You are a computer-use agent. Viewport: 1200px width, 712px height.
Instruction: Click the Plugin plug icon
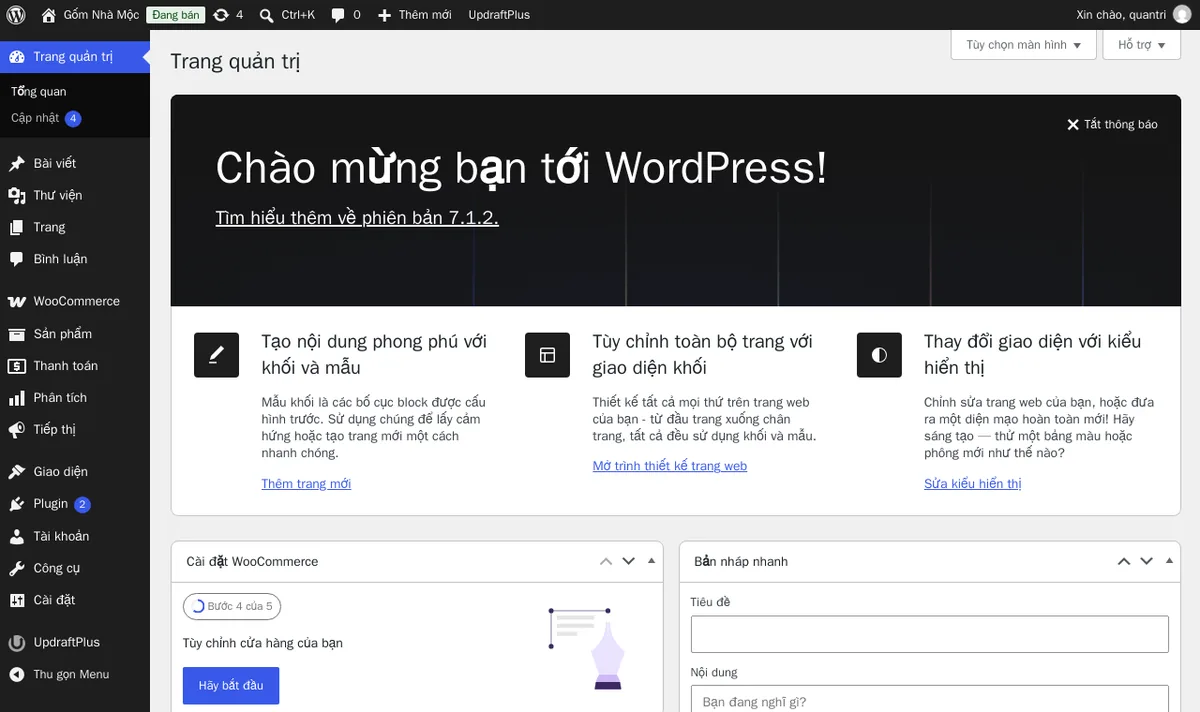click(17, 504)
